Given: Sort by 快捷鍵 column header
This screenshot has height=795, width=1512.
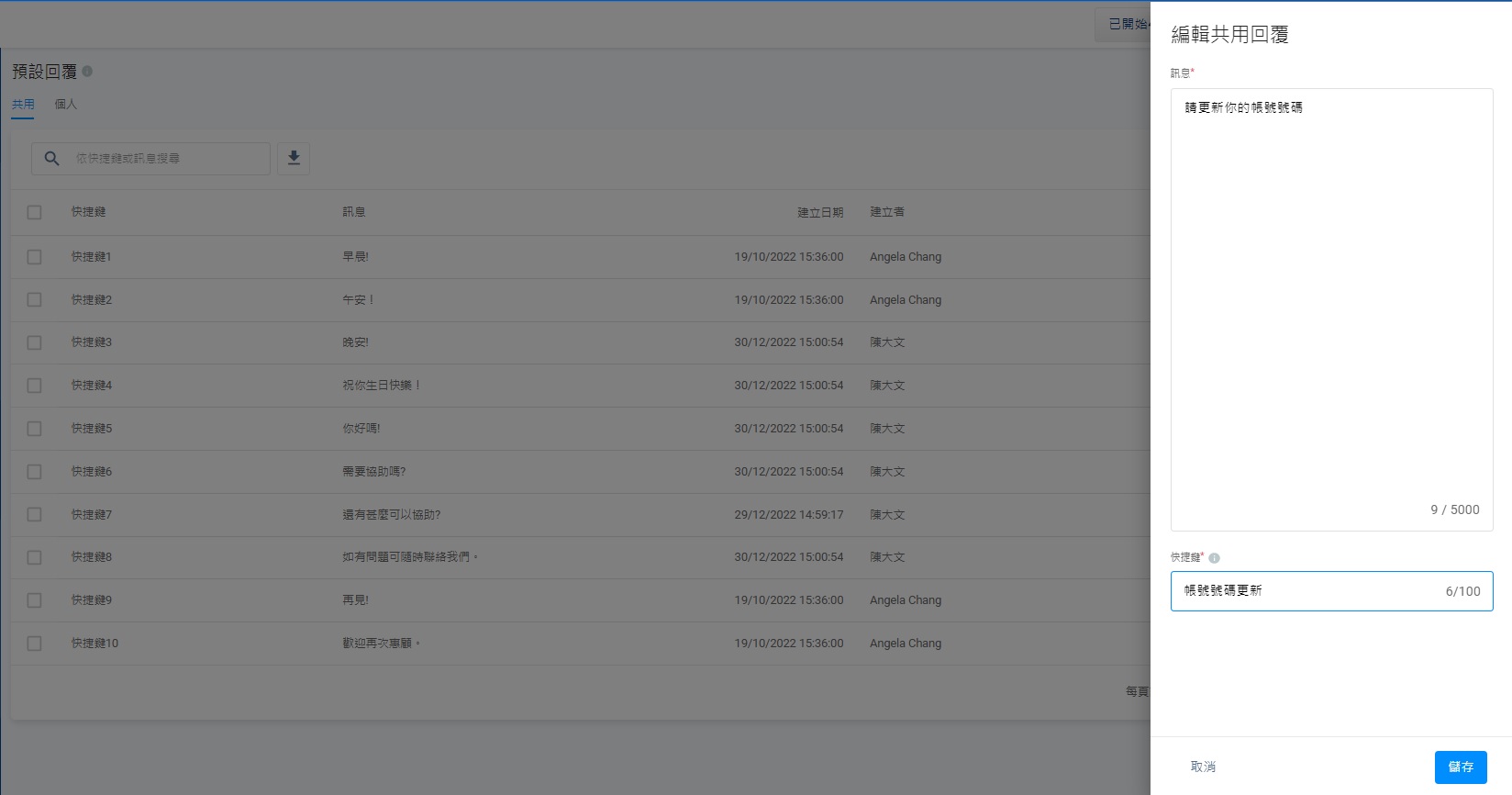Looking at the screenshot, I should pyautogui.click(x=89, y=212).
